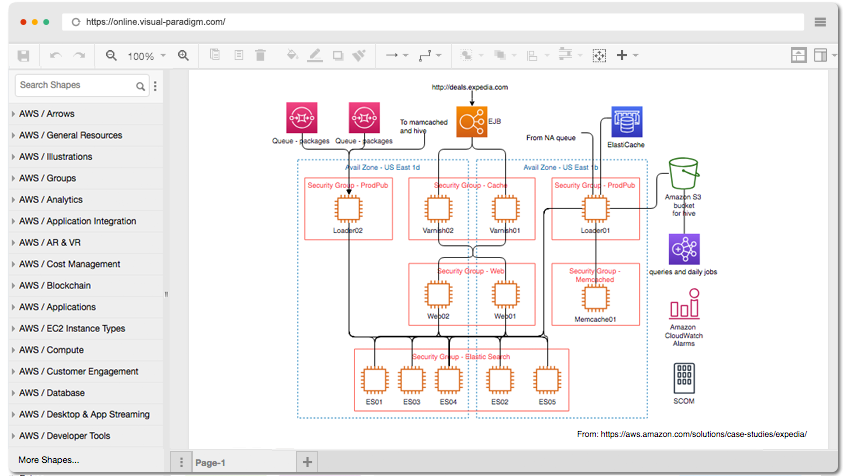848x476 pixels.
Task: Expand AWS / General Resources category
Action: [x=86, y=135]
